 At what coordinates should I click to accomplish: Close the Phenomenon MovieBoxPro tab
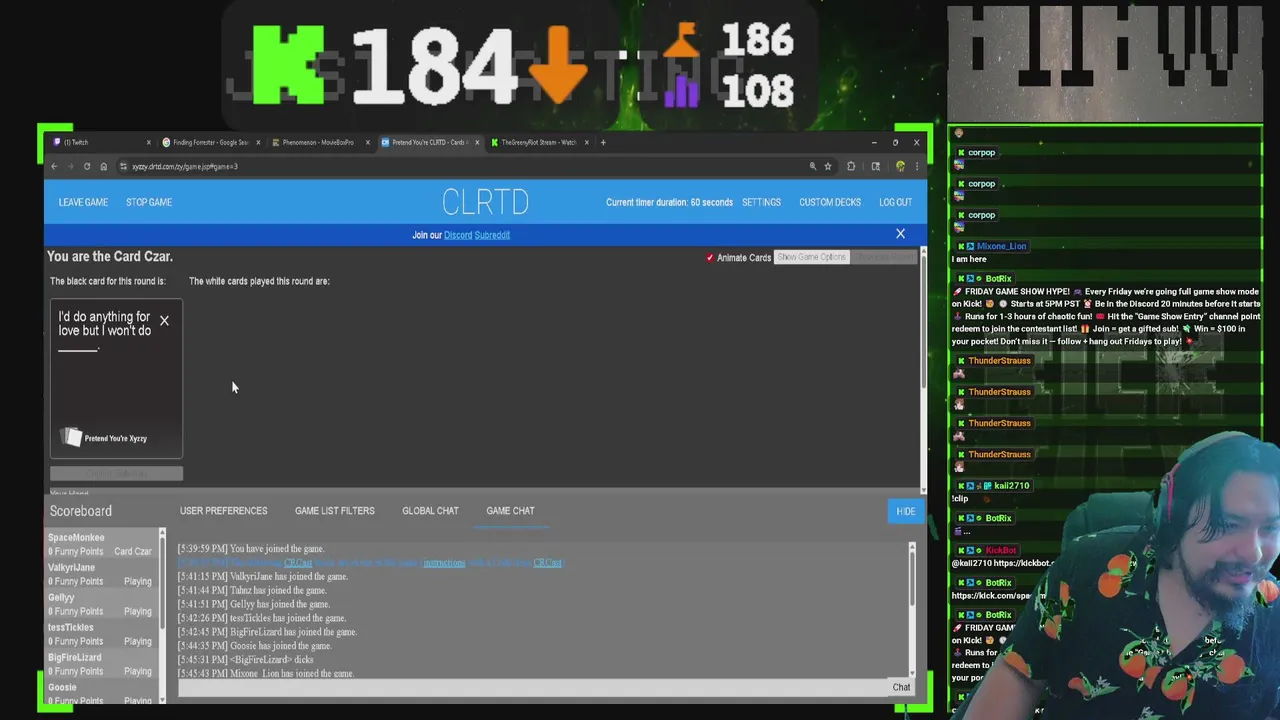click(367, 142)
